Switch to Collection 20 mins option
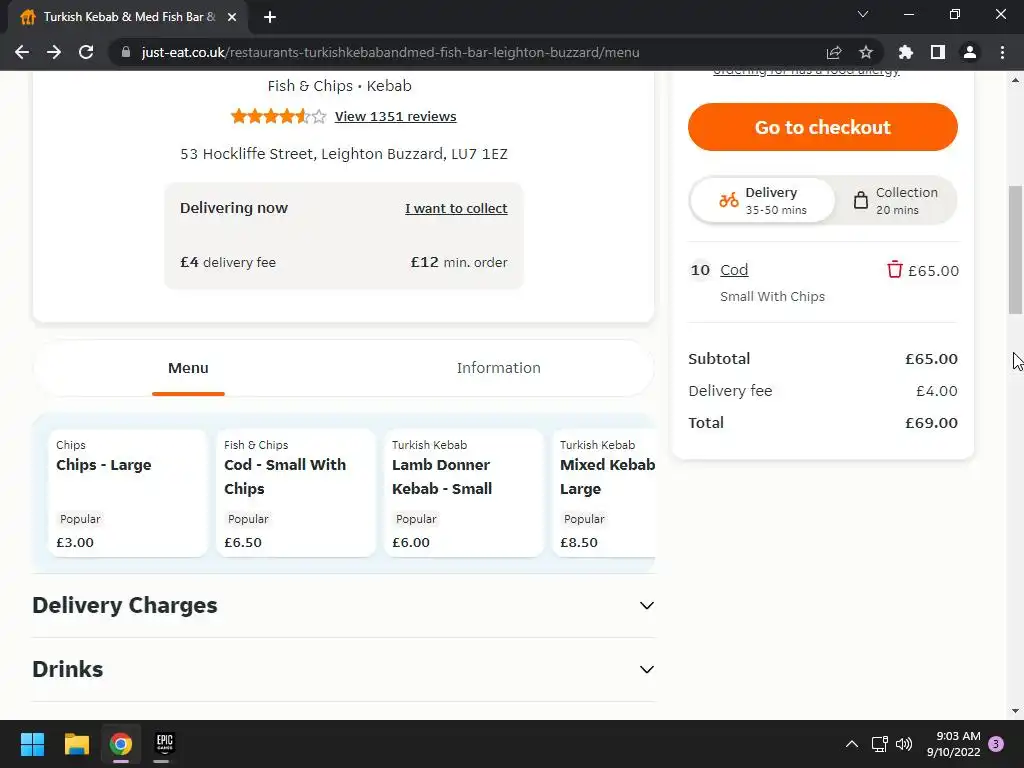Viewport: 1024px width, 768px height. coord(896,200)
